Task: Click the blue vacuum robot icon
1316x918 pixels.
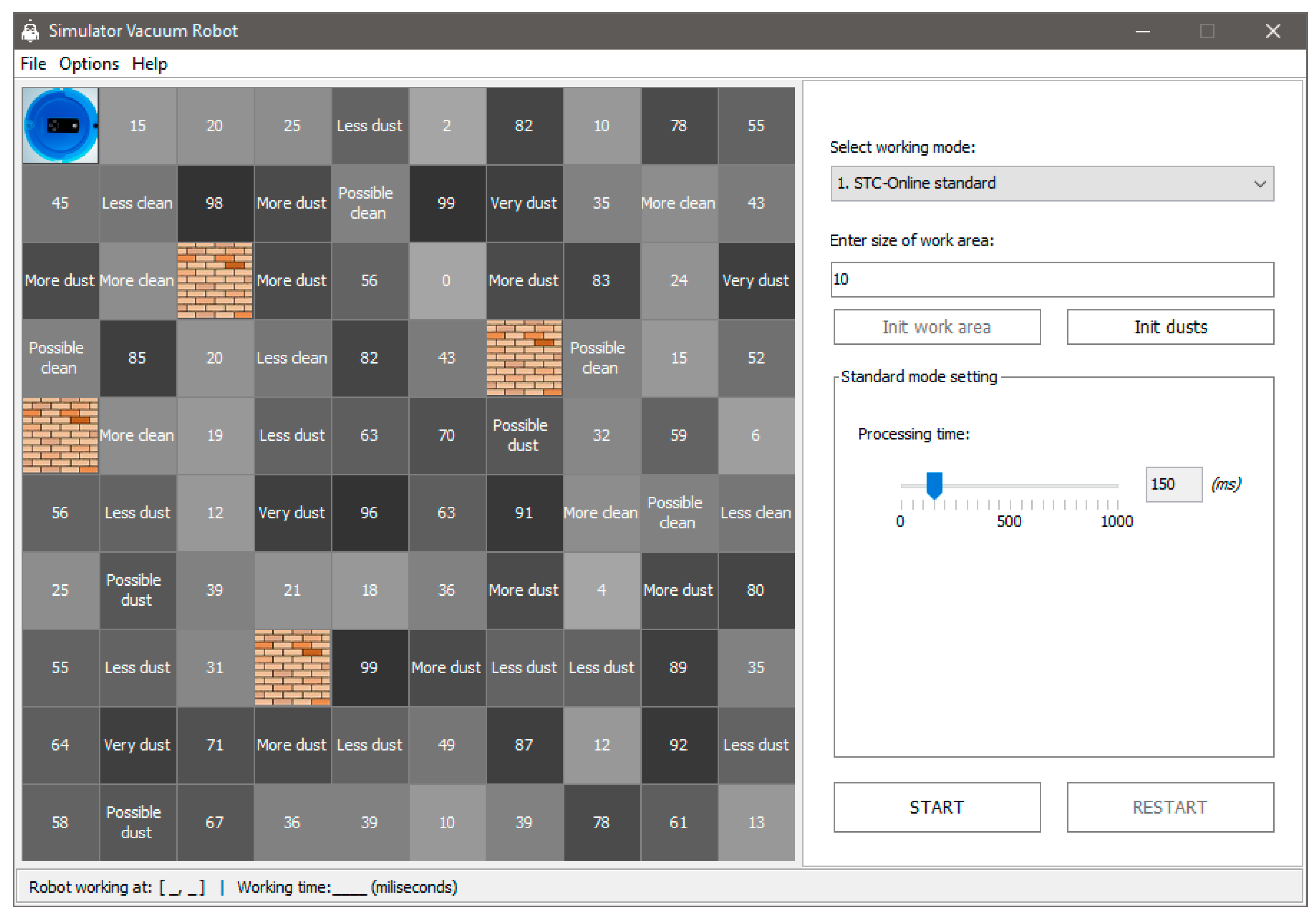Action: click(60, 126)
